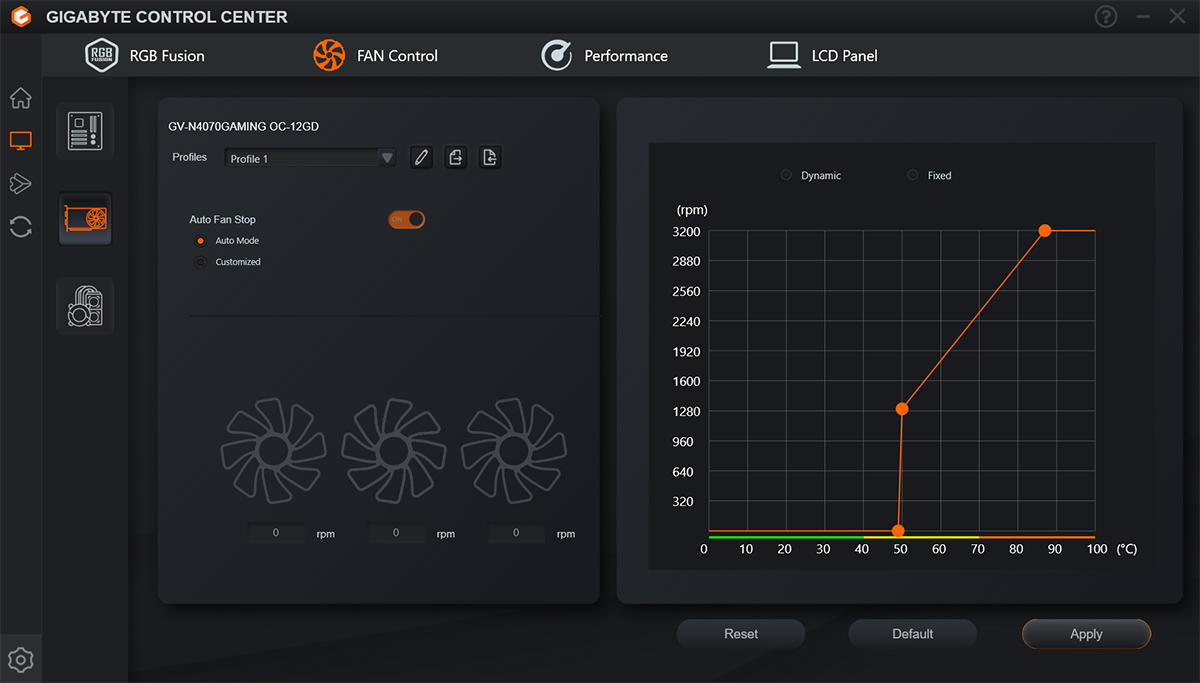Choose the Customized radio option
The width and height of the screenshot is (1200, 683).
pyautogui.click(x=201, y=262)
